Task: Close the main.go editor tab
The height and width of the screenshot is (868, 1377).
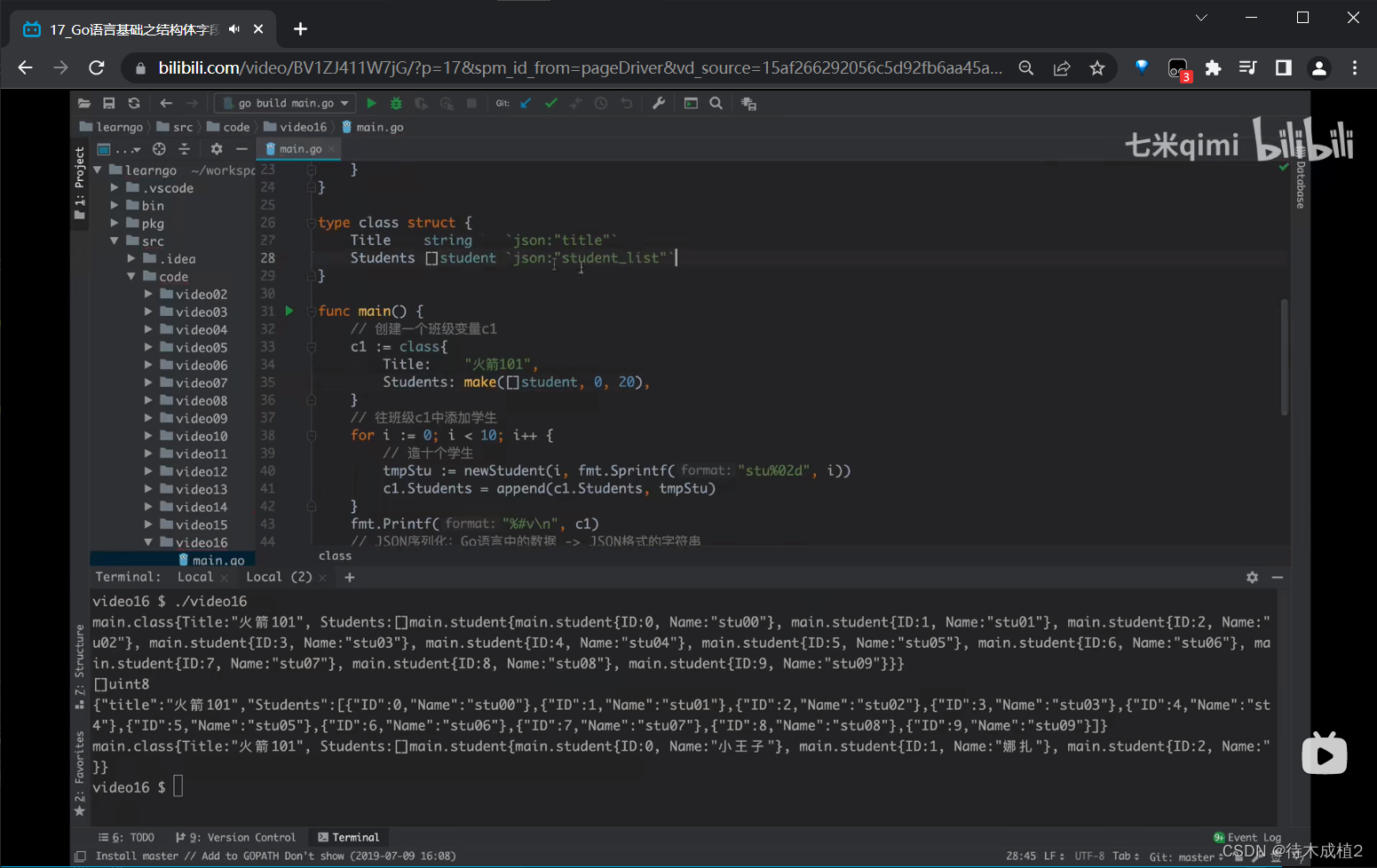Action: [332, 149]
